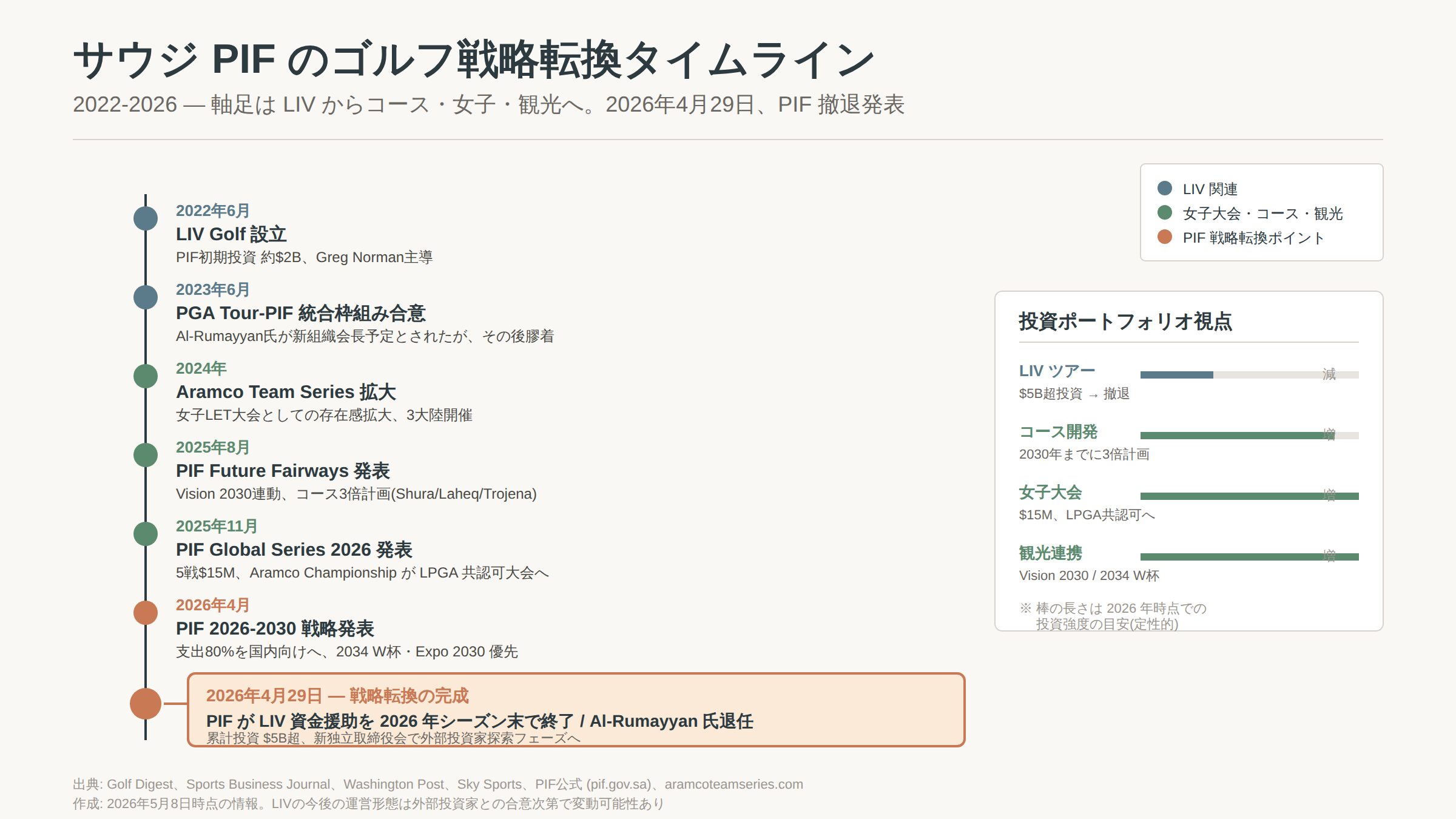Click the date label 2025年8月

[213, 447]
